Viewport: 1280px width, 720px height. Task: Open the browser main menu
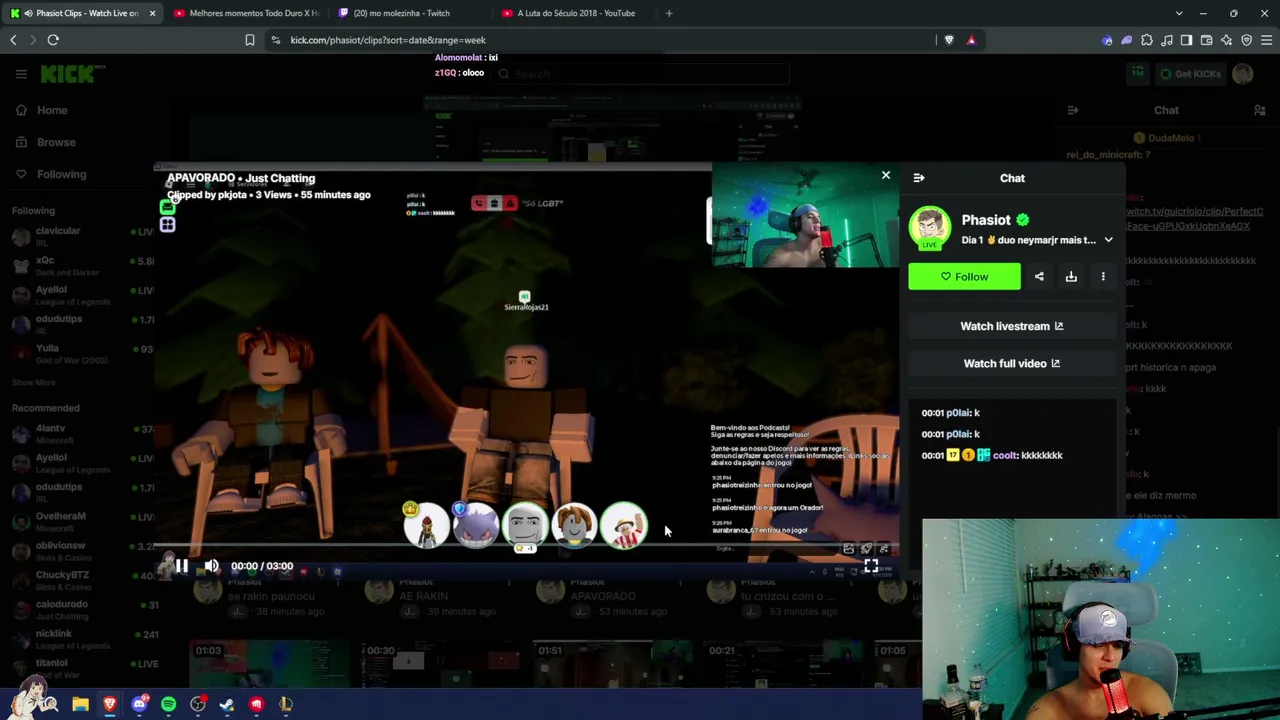[1266, 40]
